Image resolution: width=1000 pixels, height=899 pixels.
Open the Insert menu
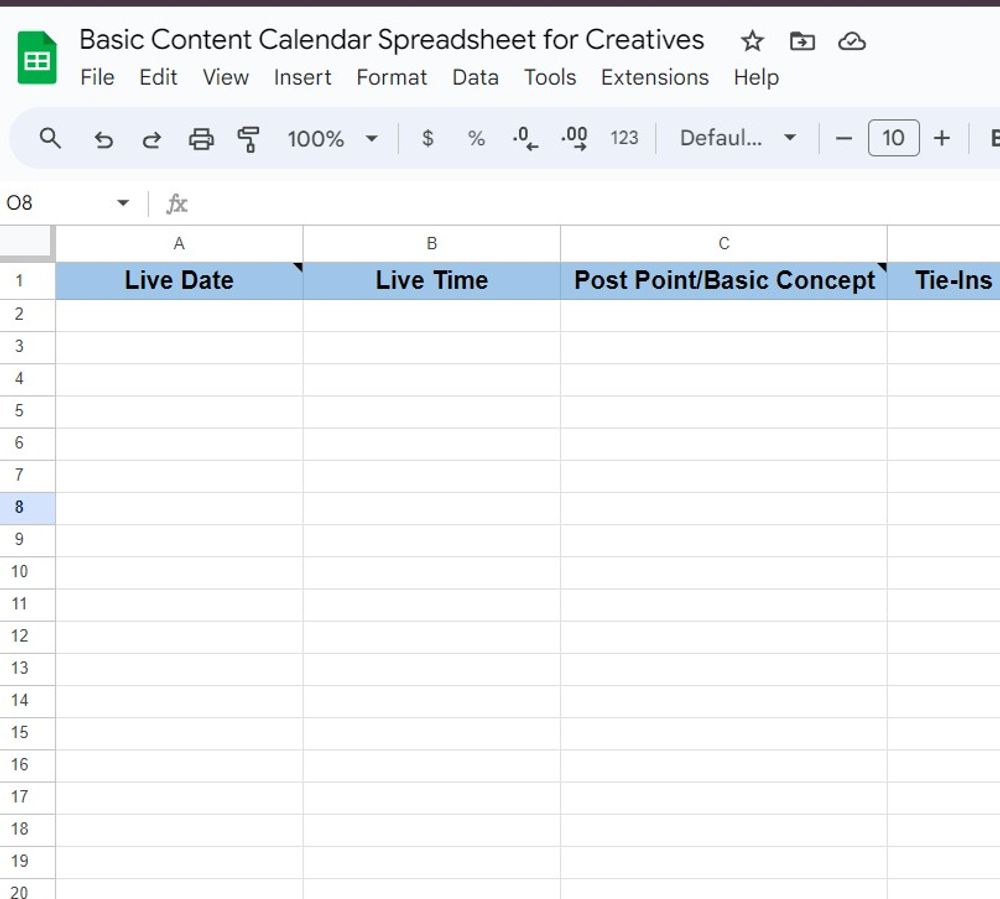pyautogui.click(x=302, y=78)
